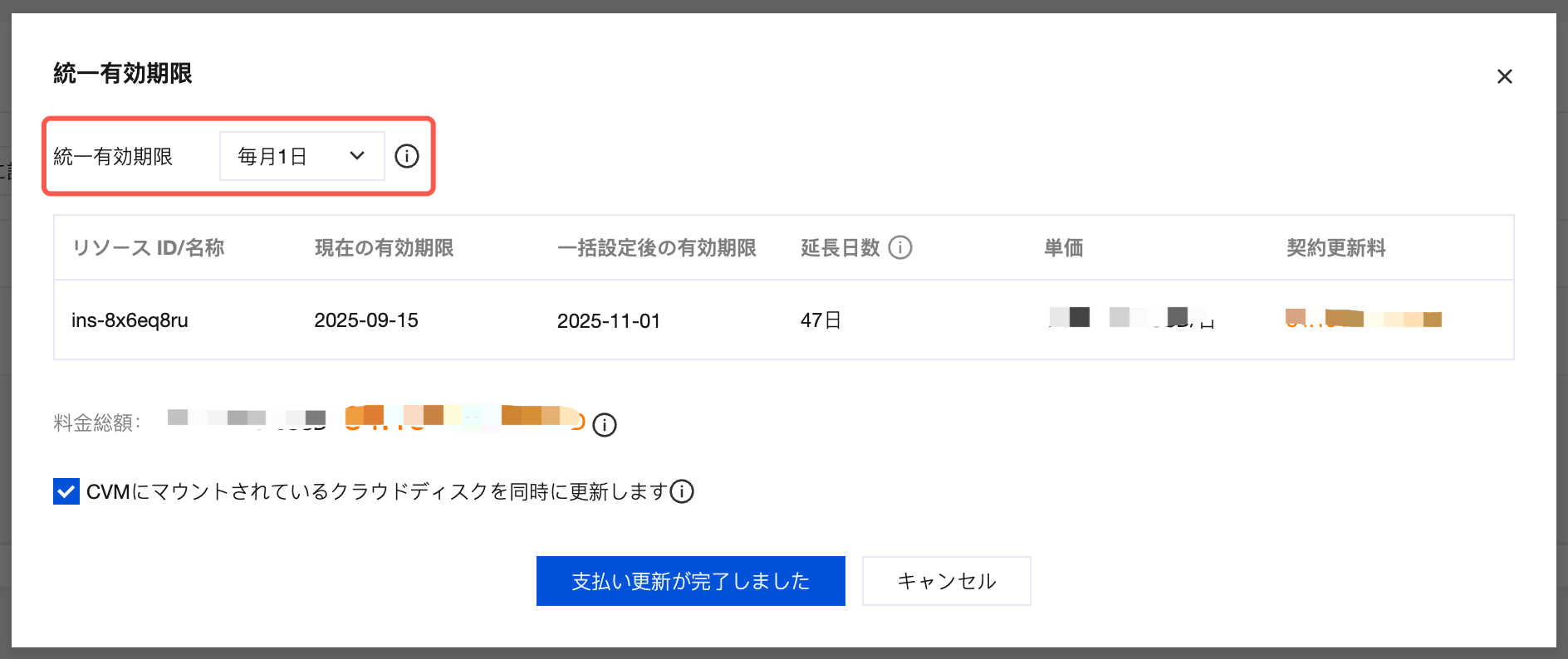Click current expiry date 2025-09-15
The width and height of the screenshot is (1568, 659).
(366, 320)
